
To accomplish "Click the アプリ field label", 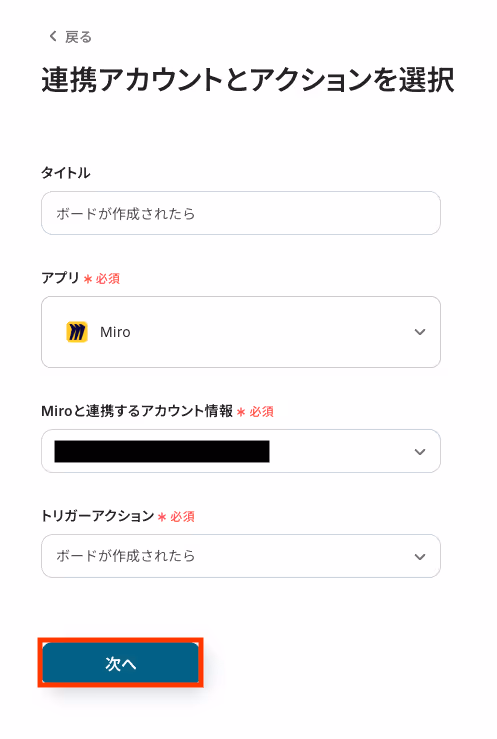I will (60, 278).
